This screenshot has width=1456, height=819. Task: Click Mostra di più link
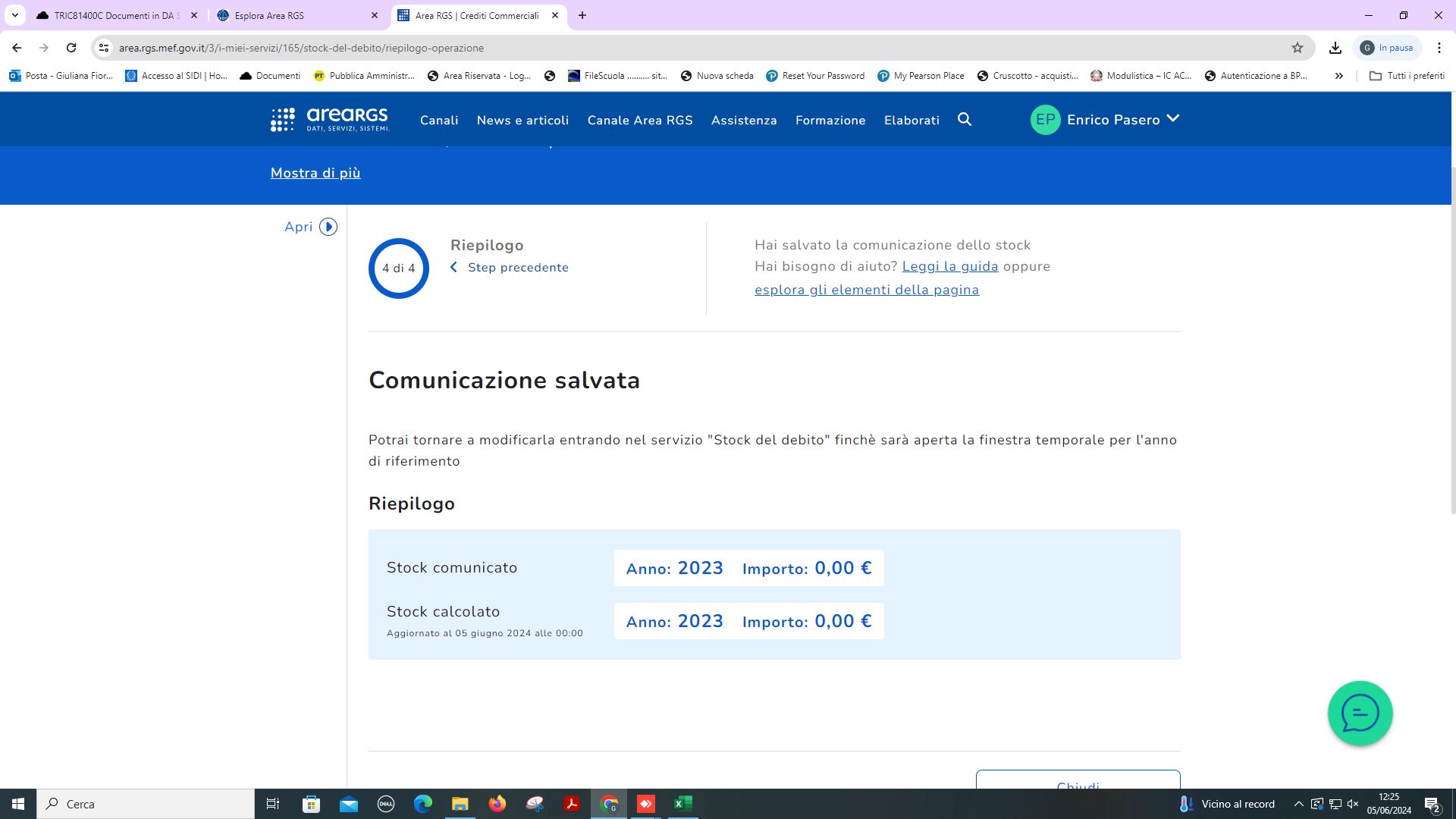(315, 173)
